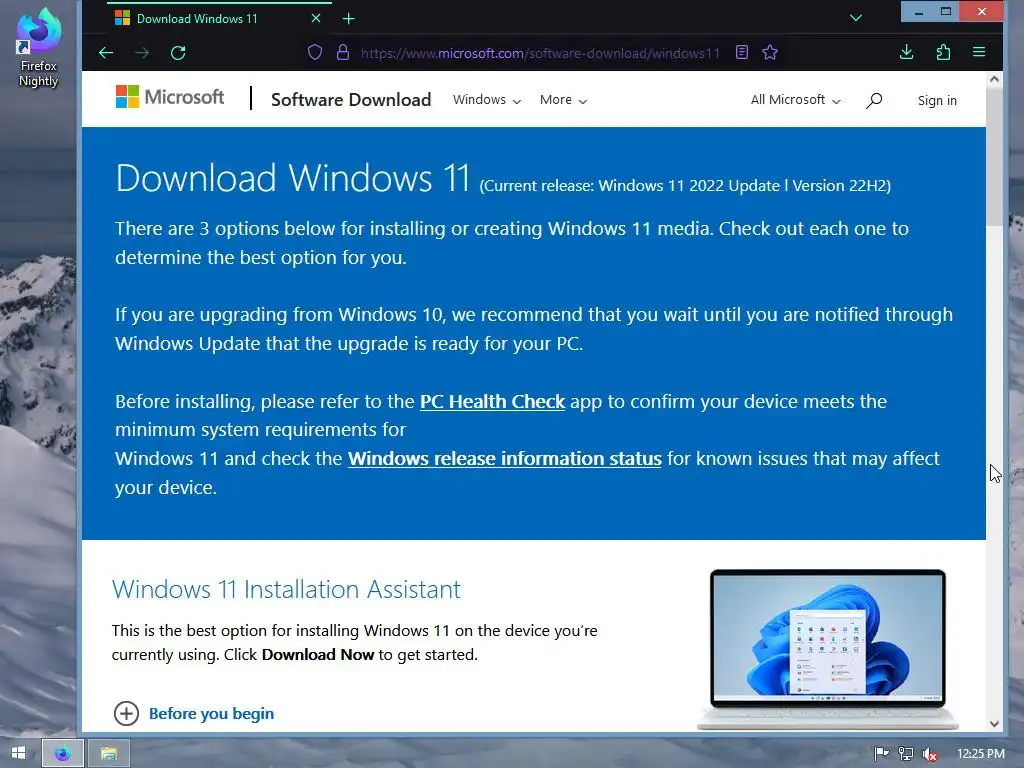Image resolution: width=1024 pixels, height=768 pixels.
Task: Open File Explorer from the taskbar
Action: 108,753
